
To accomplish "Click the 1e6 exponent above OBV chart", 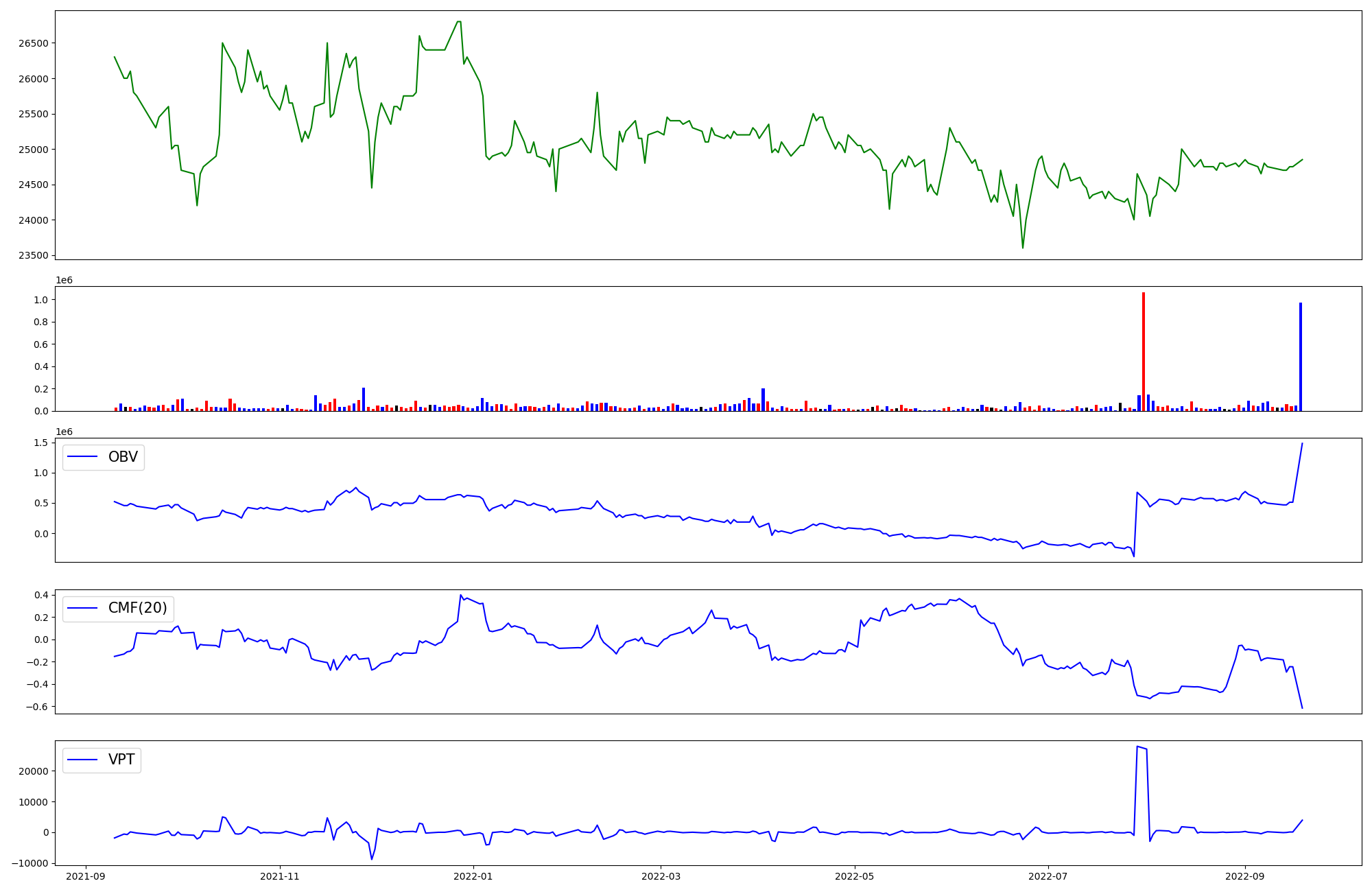I will 64,432.
